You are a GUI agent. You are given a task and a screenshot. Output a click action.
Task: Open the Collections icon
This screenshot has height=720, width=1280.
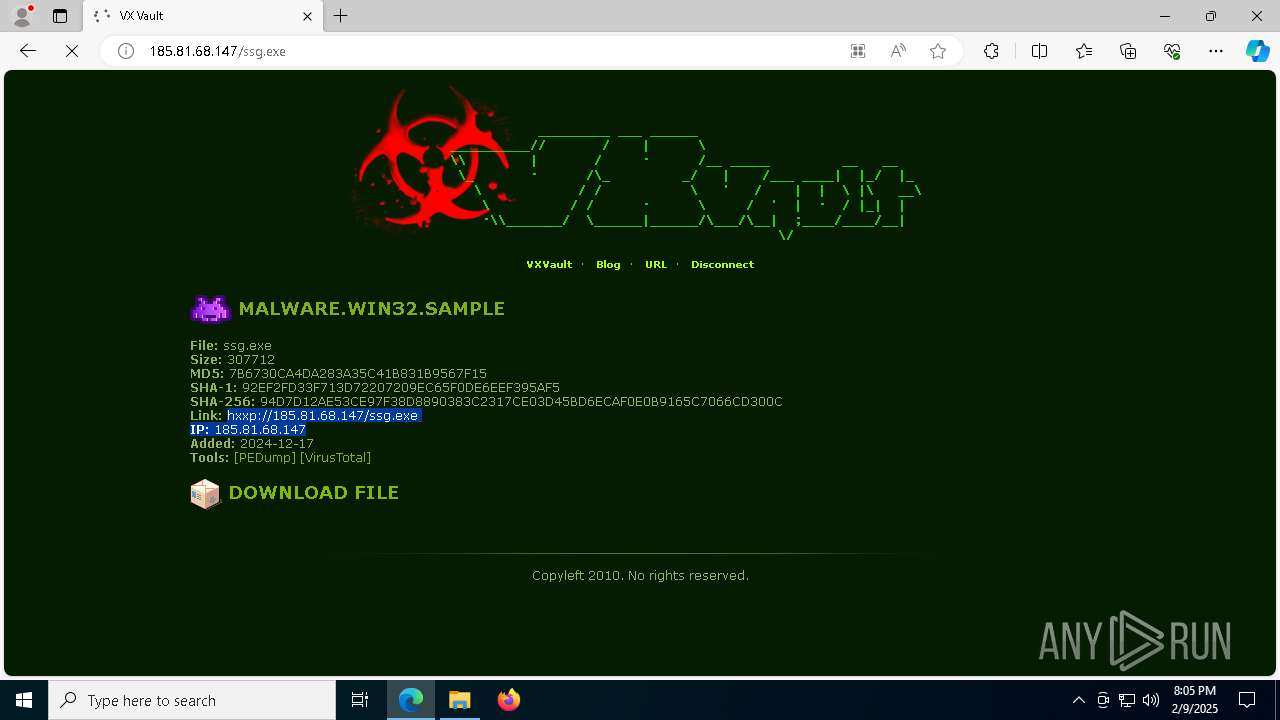pyautogui.click(x=1128, y=51)
